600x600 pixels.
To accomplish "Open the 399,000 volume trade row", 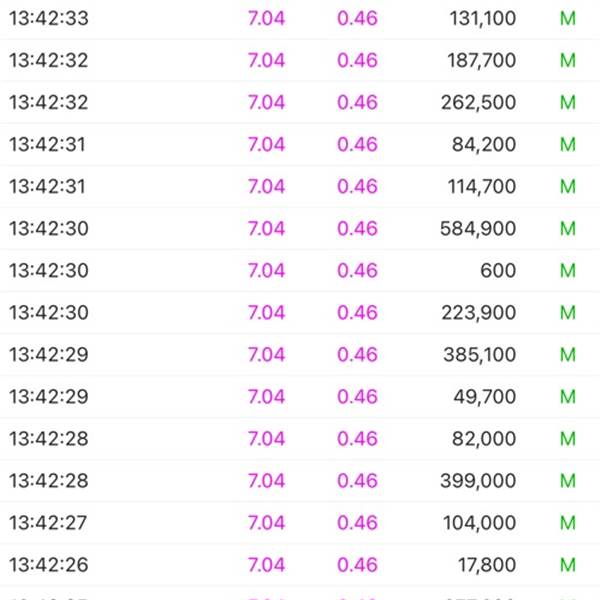I will [x=300, y=481].
